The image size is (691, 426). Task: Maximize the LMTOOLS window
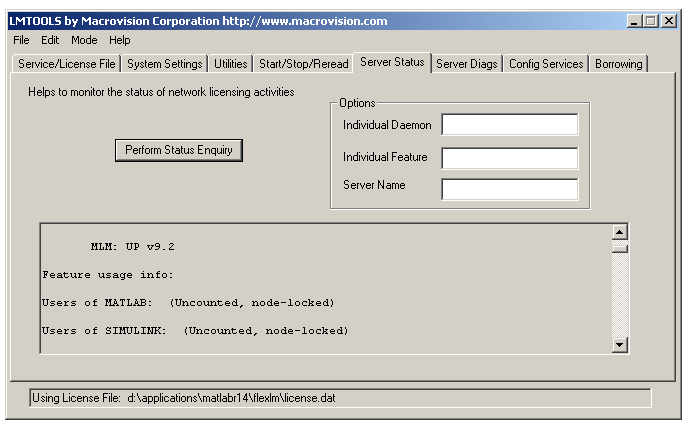(651, 21)
